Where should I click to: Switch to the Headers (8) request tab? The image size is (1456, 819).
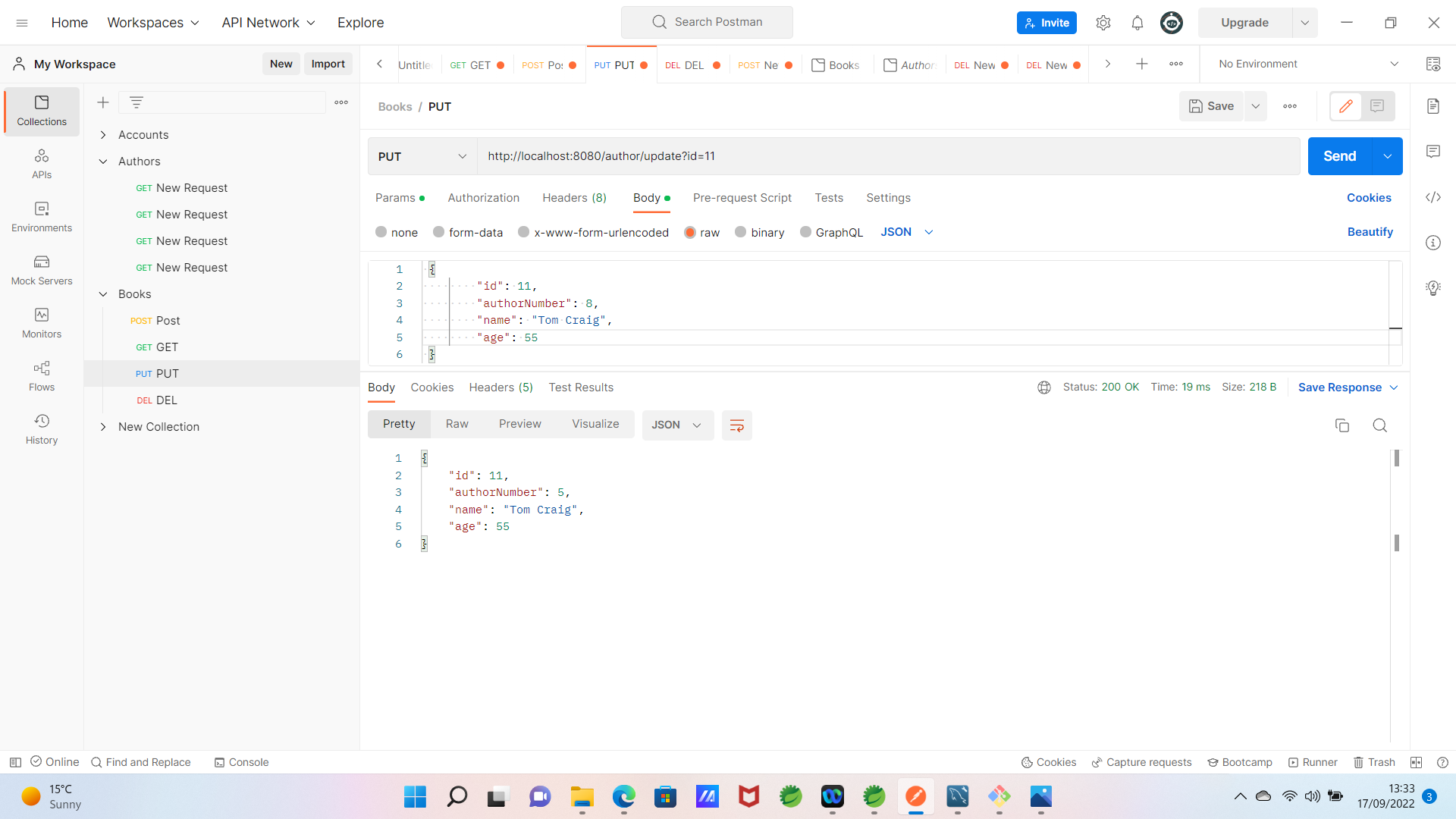tap(575, 198)
